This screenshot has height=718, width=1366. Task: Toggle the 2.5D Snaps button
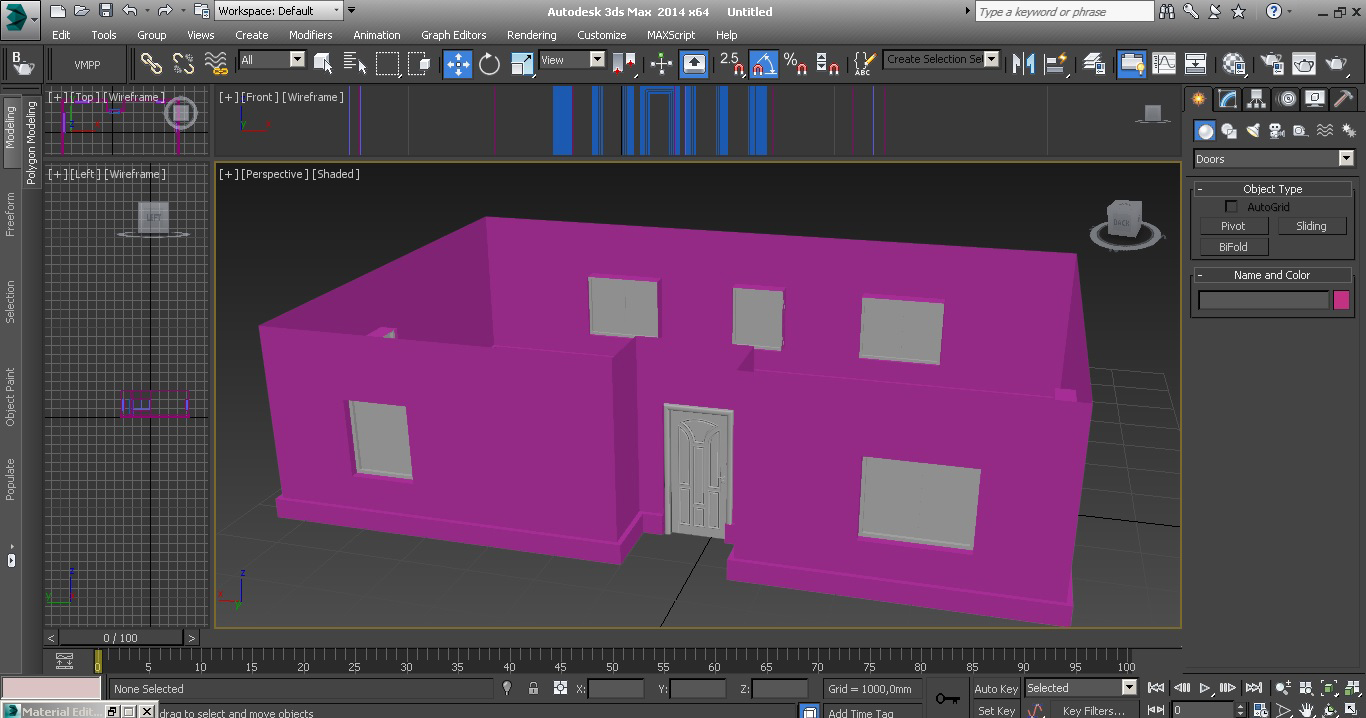coord(731,64)
